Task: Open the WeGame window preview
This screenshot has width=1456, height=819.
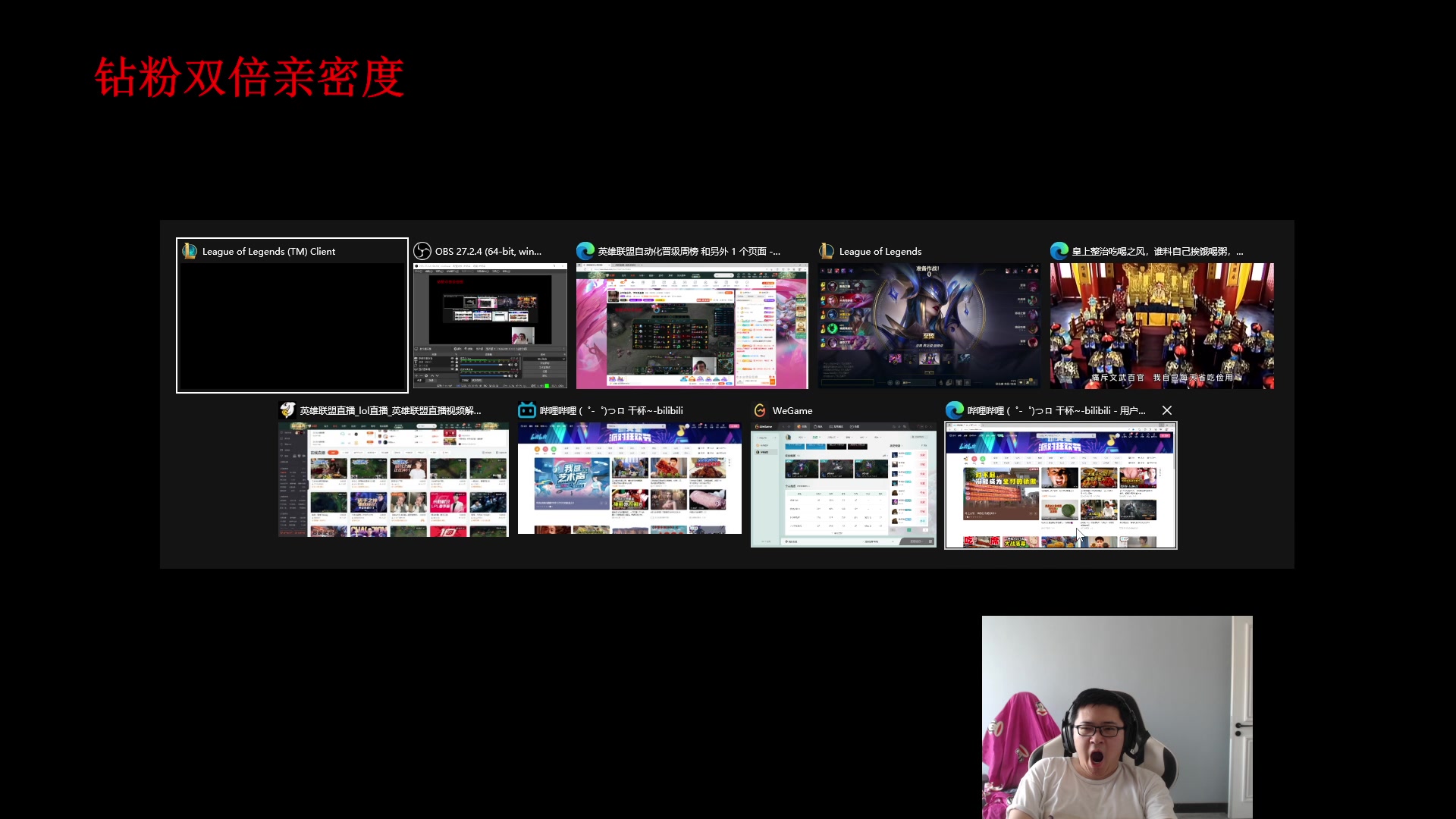Action: tap(843, 484)
